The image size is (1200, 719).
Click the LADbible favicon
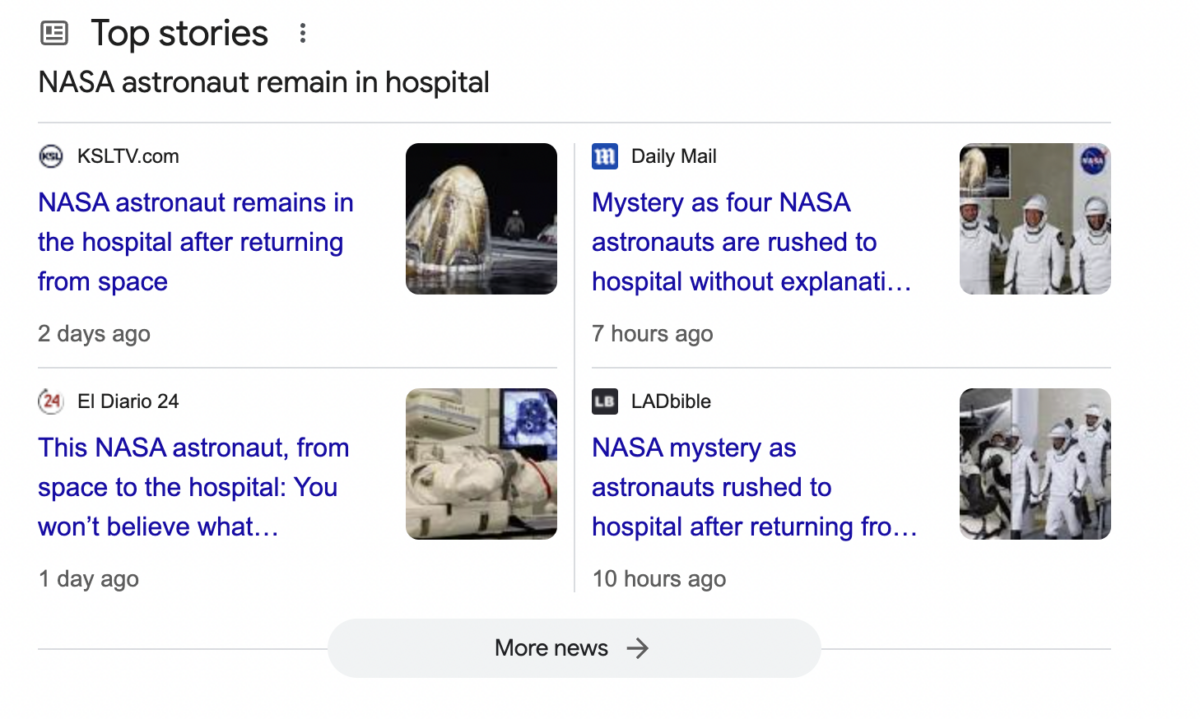point(605,401)
